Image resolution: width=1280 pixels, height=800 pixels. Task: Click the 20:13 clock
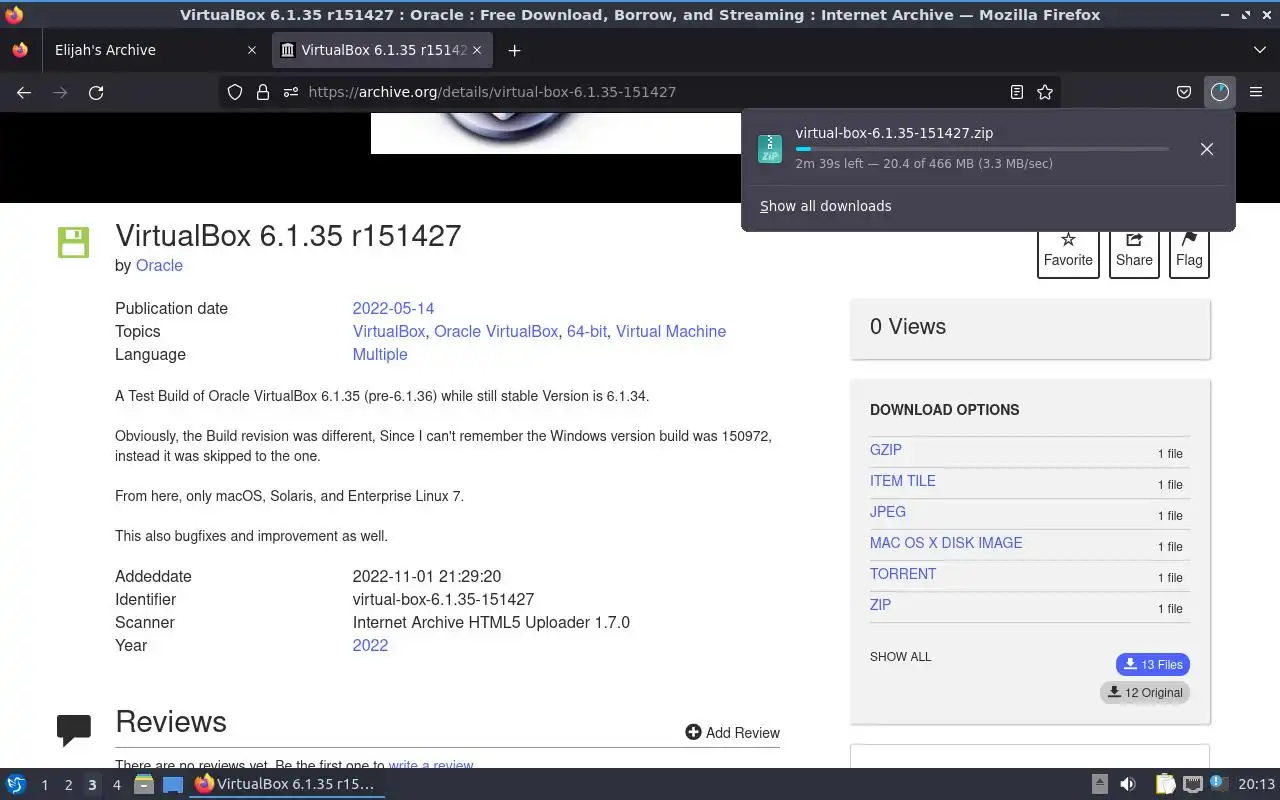click(x=1256, y=785)
